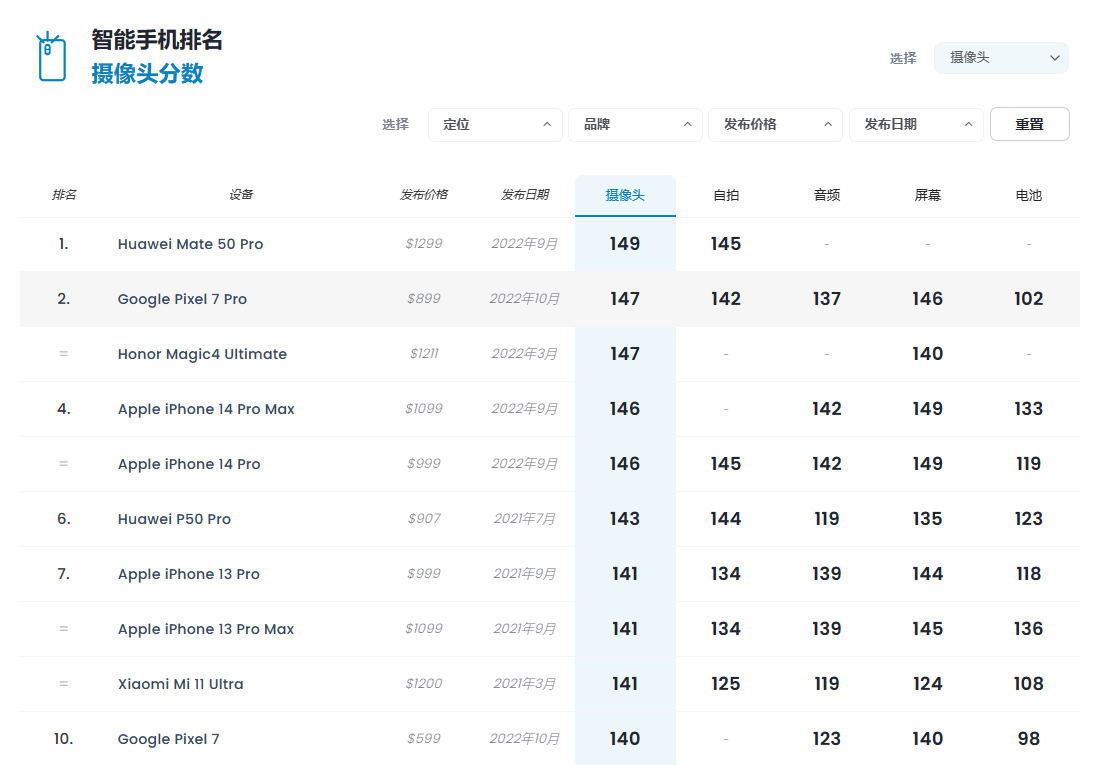Click the 2021年7月 release date cell
The image size is (1100, 765).
(x=525, y=519)
